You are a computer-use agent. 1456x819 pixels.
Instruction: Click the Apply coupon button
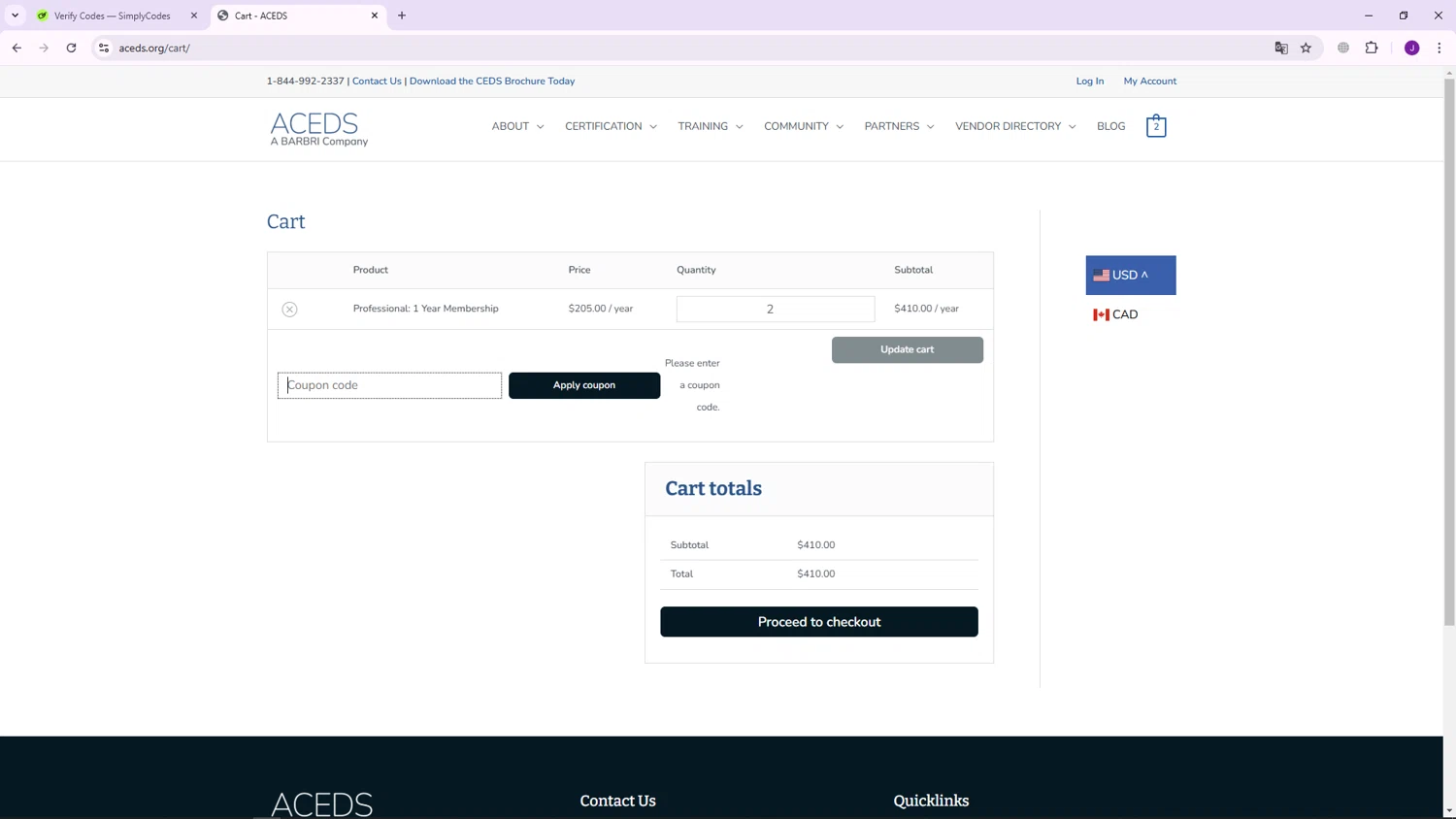click(x=584, y=385)
